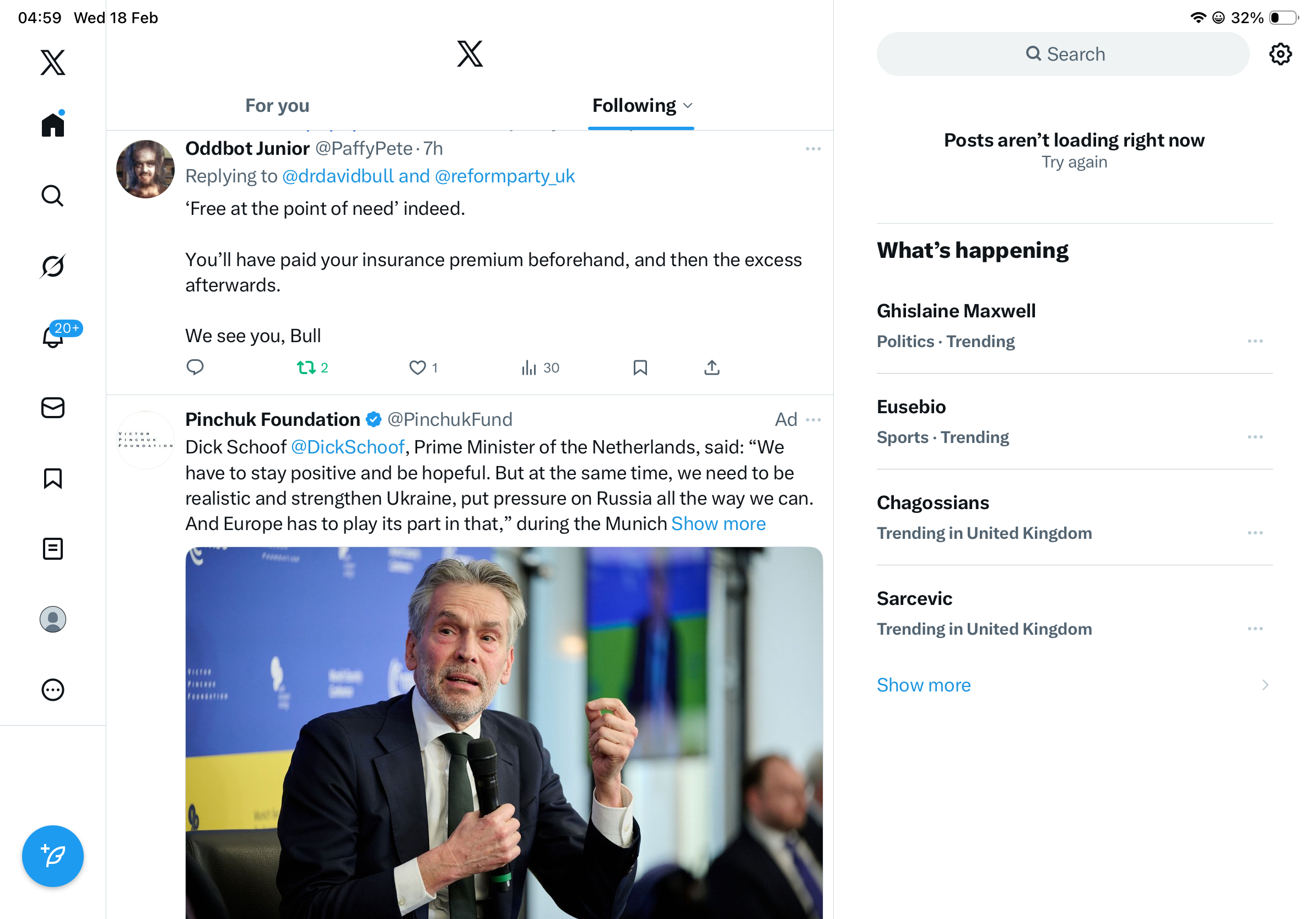The image size is (1316, 919).
Task: Open Bookmarks in the left sidebar
Action: (53, 478)
